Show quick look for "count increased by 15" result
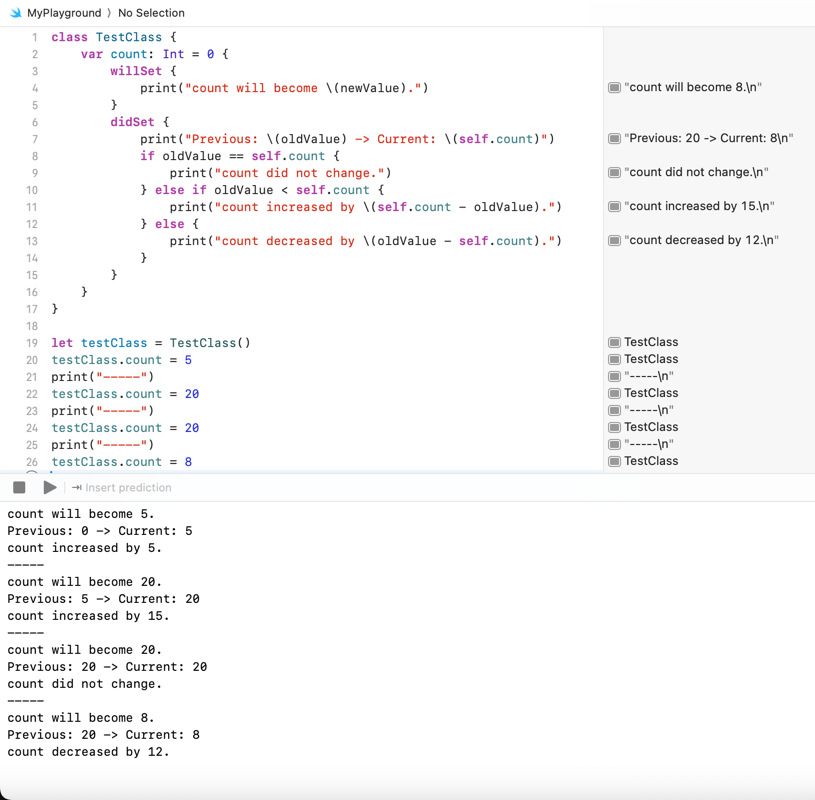 (x=614, y=206)
